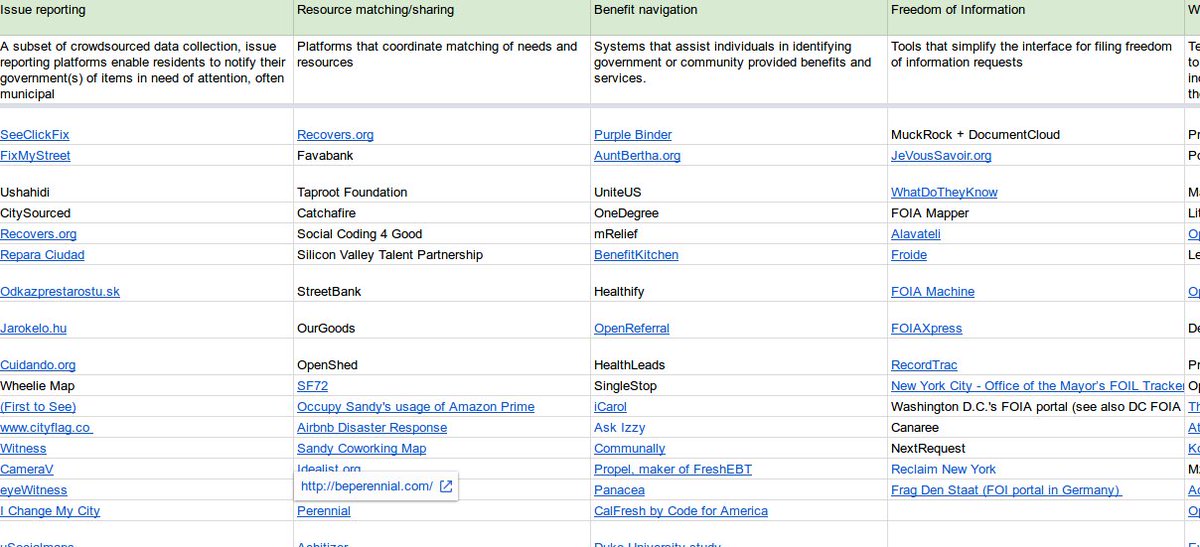Open the BenefitKitchen link
This screenshot has height=547, width=1200.
pyautogui.click(x=636, y=255)
